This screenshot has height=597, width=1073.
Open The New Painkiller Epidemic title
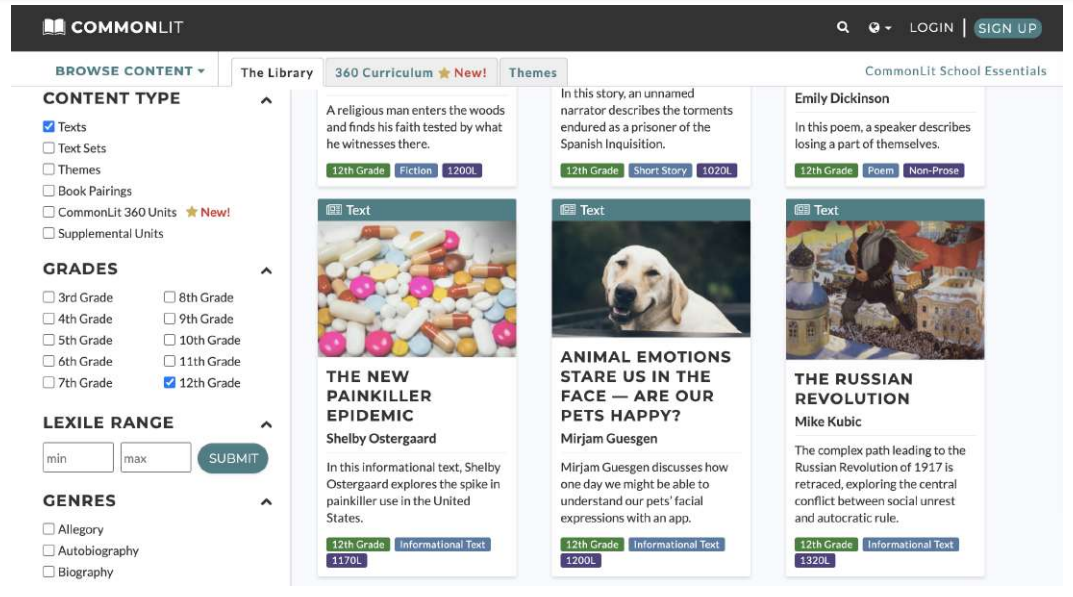[379, 396]
